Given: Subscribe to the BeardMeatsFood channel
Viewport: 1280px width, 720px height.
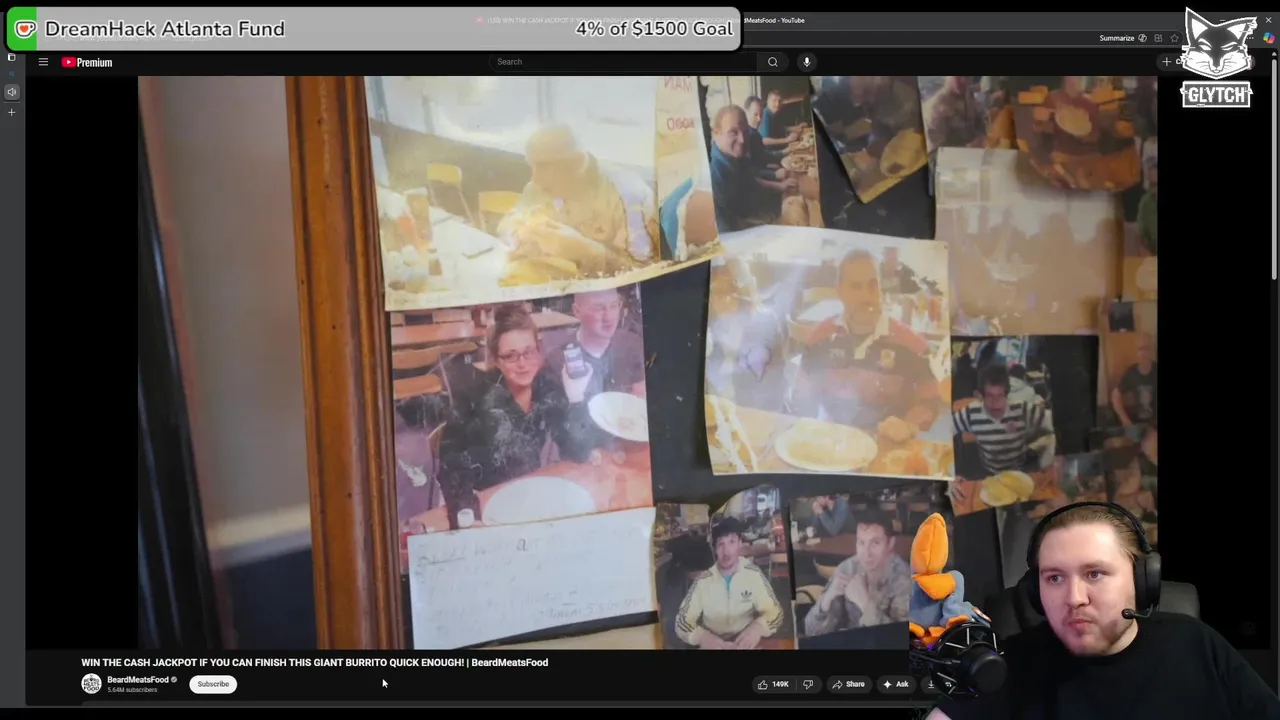Looking at the screenshot, I should [x=213, y=684].
